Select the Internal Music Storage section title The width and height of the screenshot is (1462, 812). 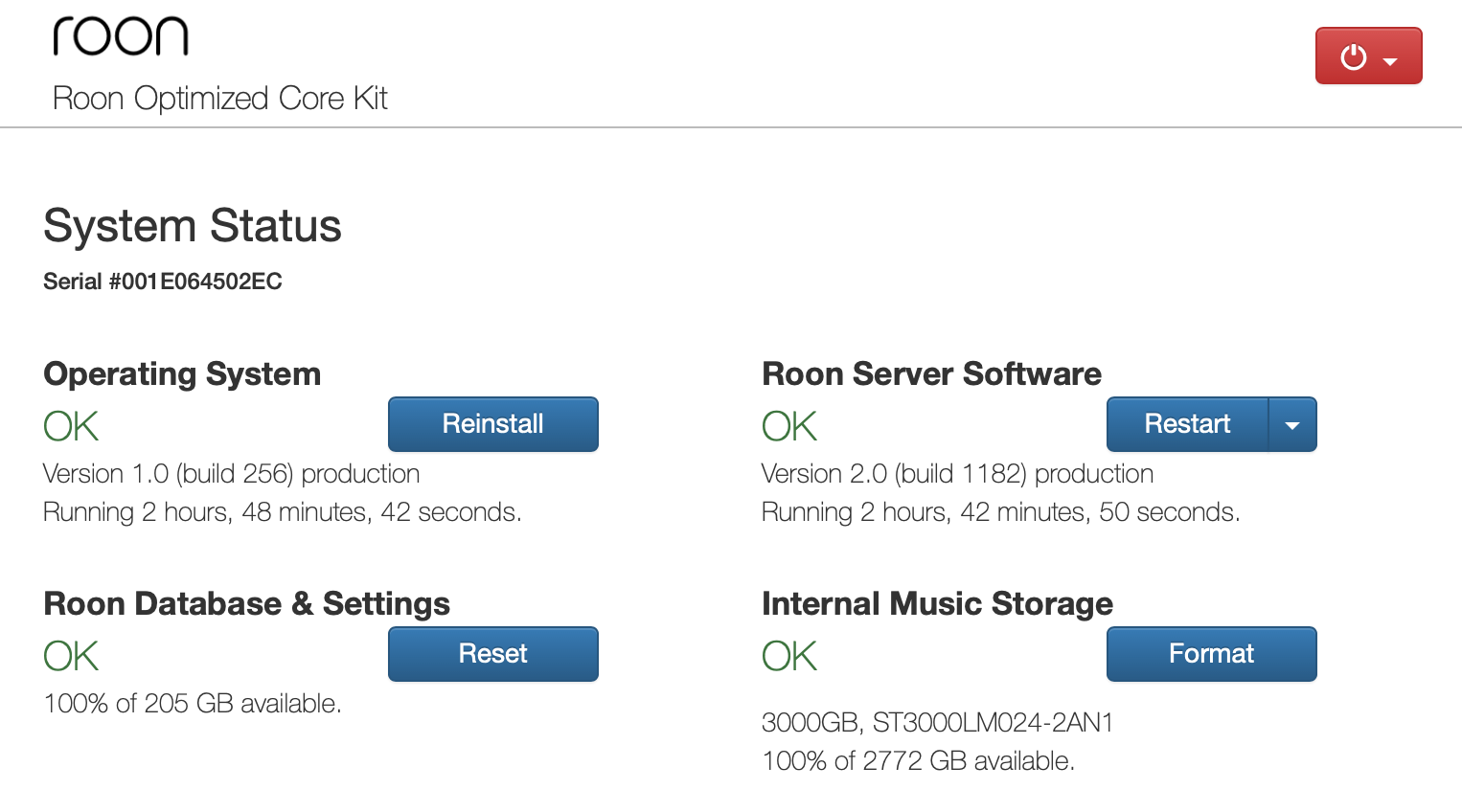[937, 603]
